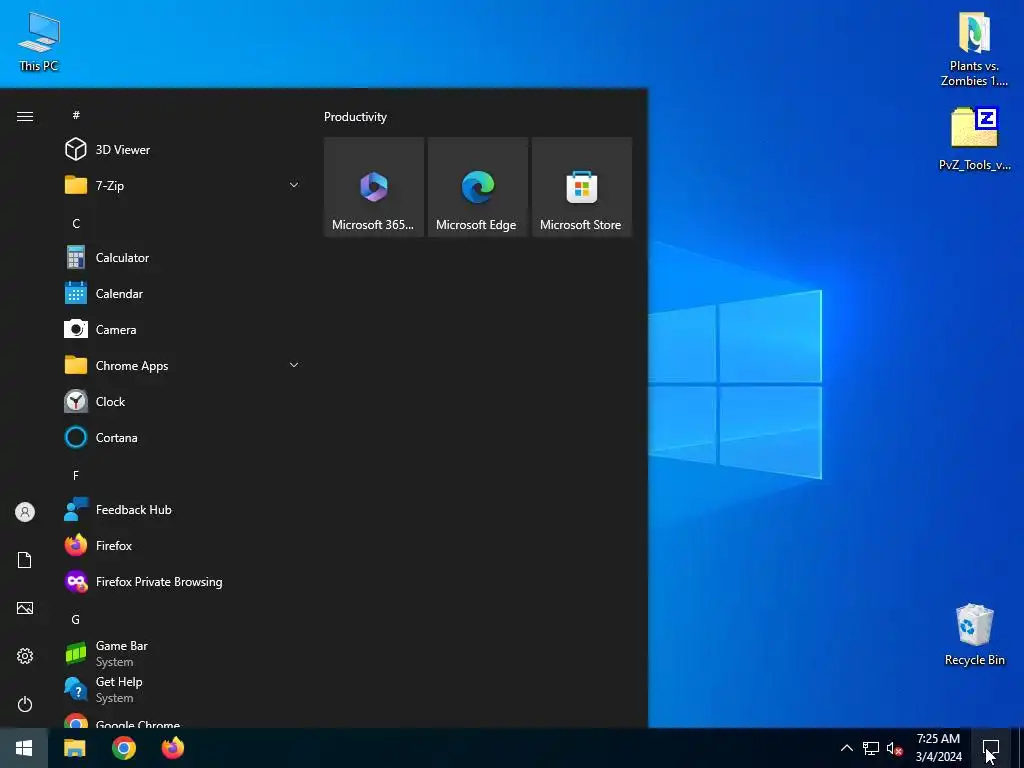Open Pictures from the Start sidebar
This screenshot has height=768, width=1024.
pyautogui.click(x=25, y=608)
